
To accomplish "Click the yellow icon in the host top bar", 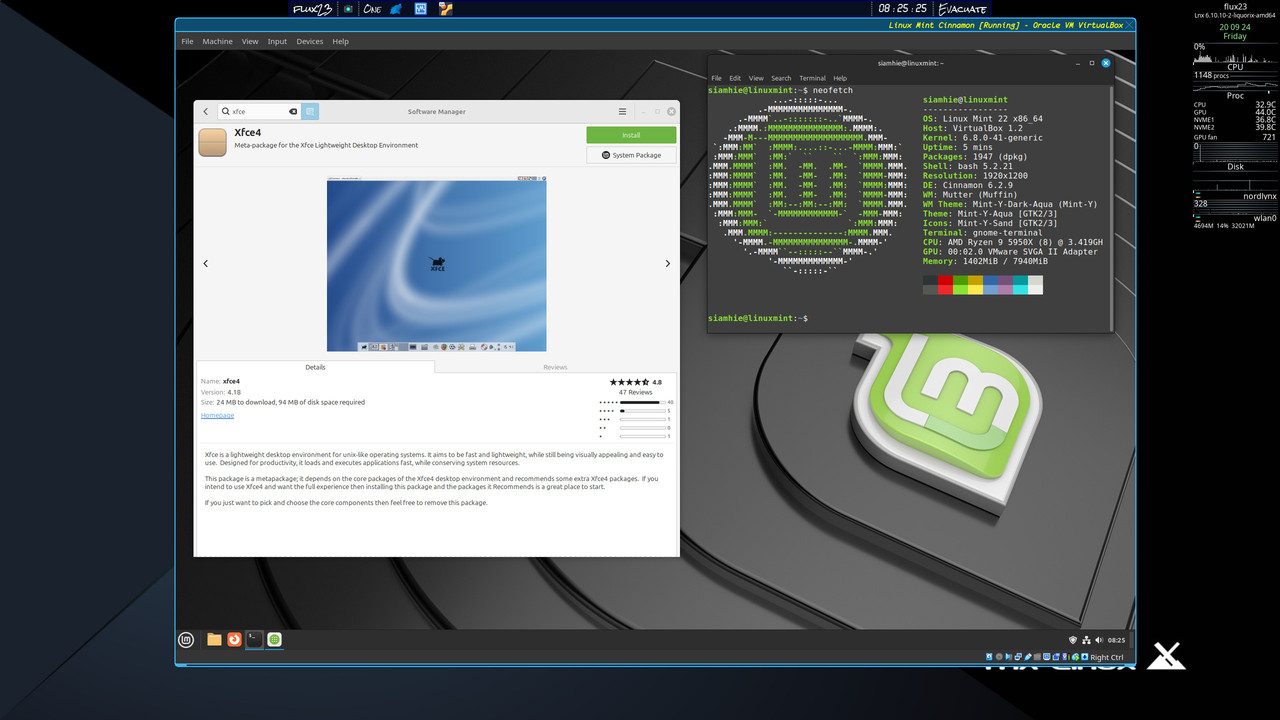I will pyautogui.click(x=446, y=9).
